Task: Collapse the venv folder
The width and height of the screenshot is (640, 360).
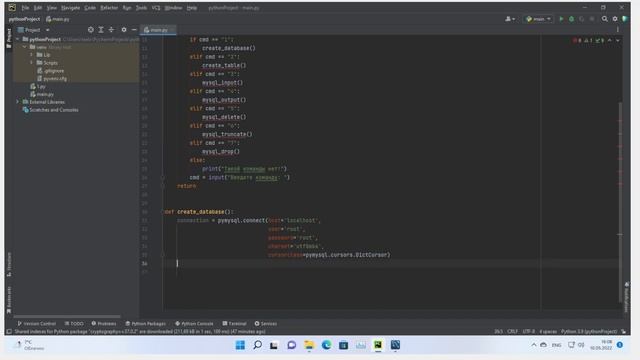Action: 24,47
